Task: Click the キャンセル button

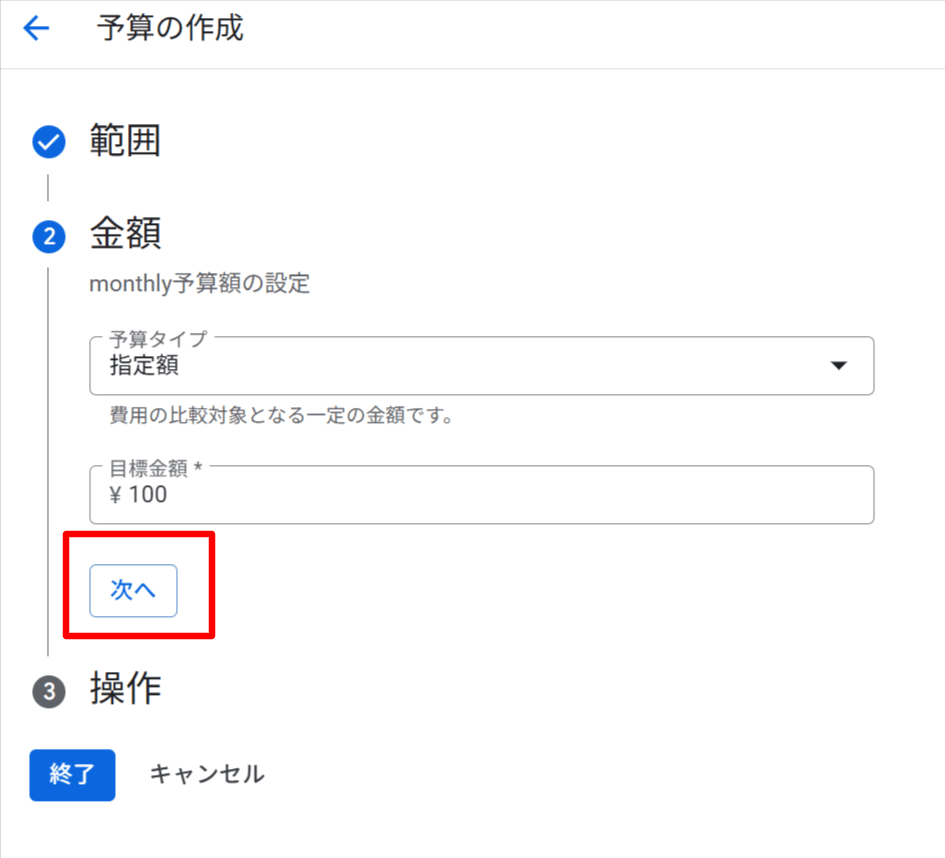Action: pyautogui.click(x=207, y=774)
